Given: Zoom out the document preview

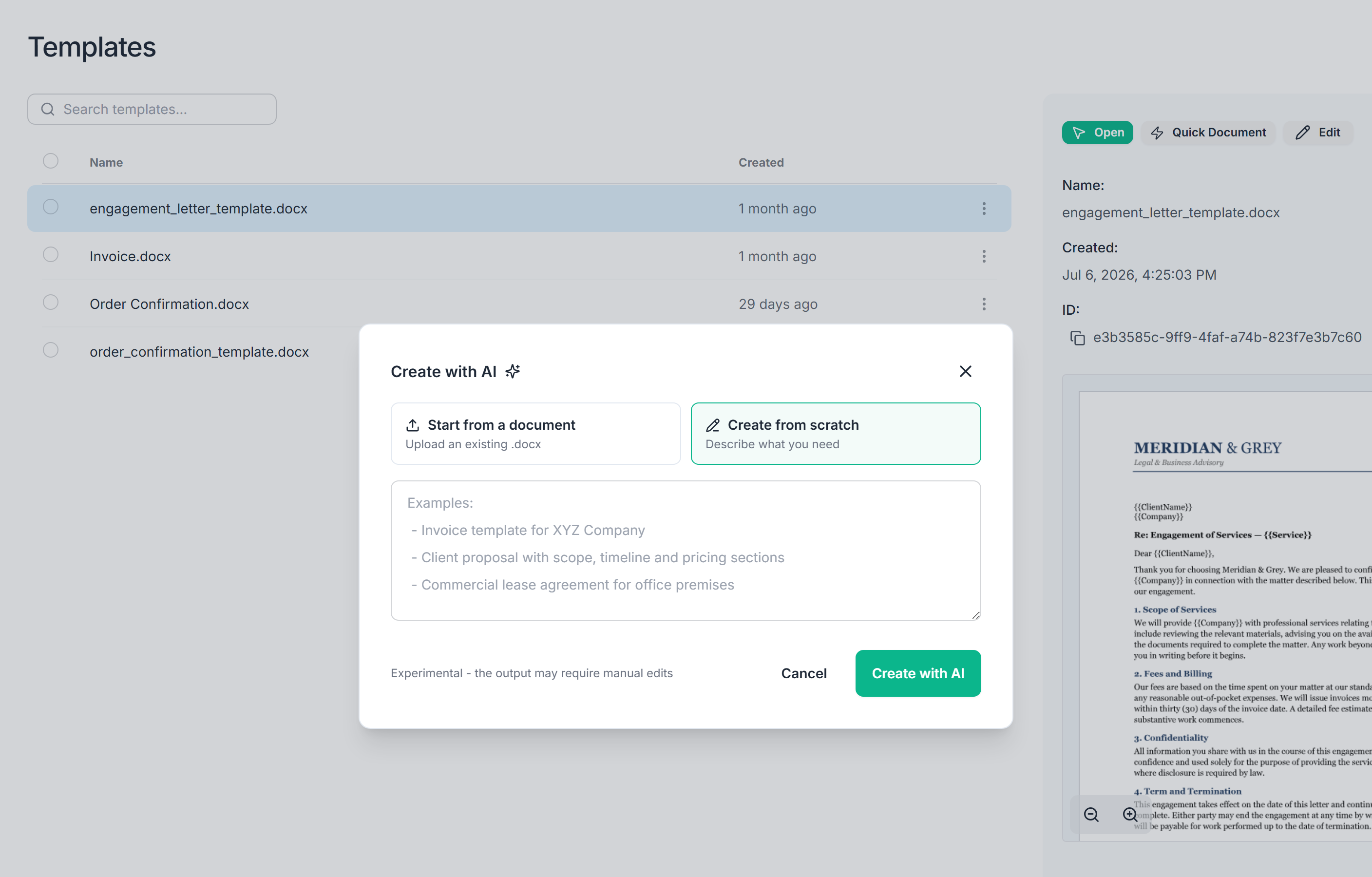Looking at the screenshot, I should [1091, 815].
